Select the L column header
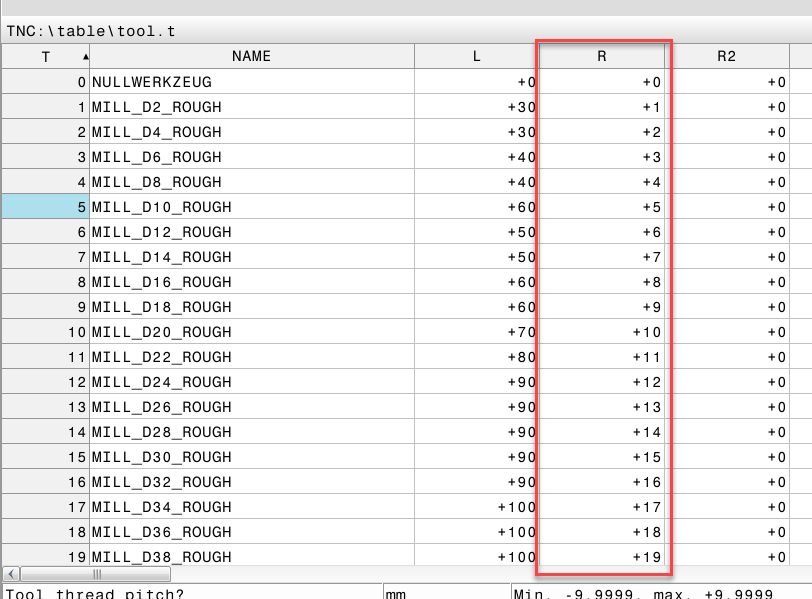812x599 pixels. coord(476,57)
